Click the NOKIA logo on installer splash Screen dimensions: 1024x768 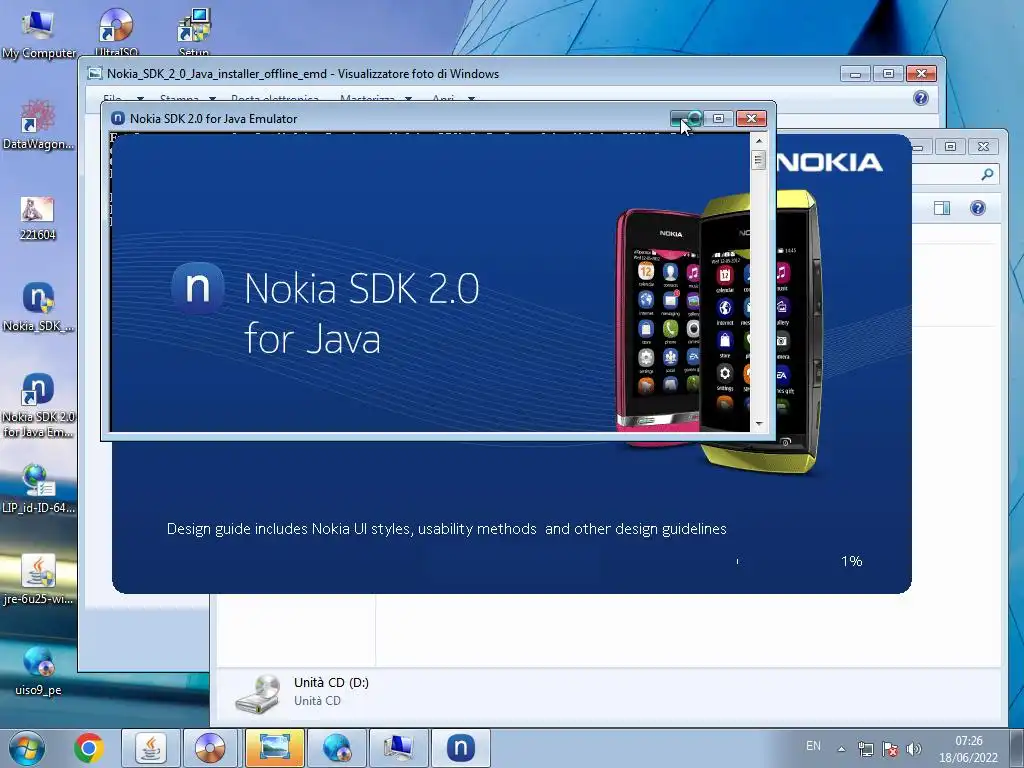(830, 163)
